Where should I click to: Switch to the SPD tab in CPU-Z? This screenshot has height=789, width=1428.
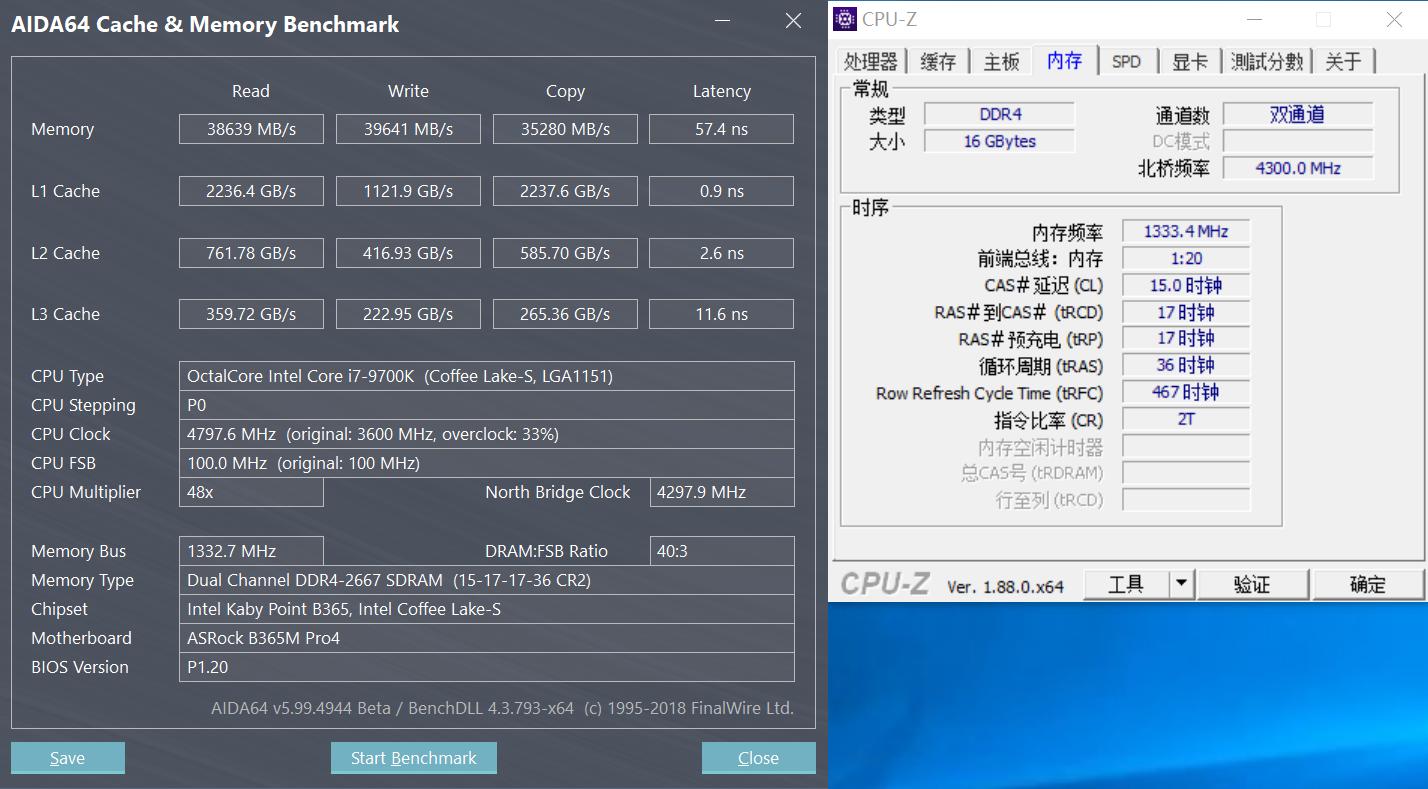click(x=1127, y=61)
